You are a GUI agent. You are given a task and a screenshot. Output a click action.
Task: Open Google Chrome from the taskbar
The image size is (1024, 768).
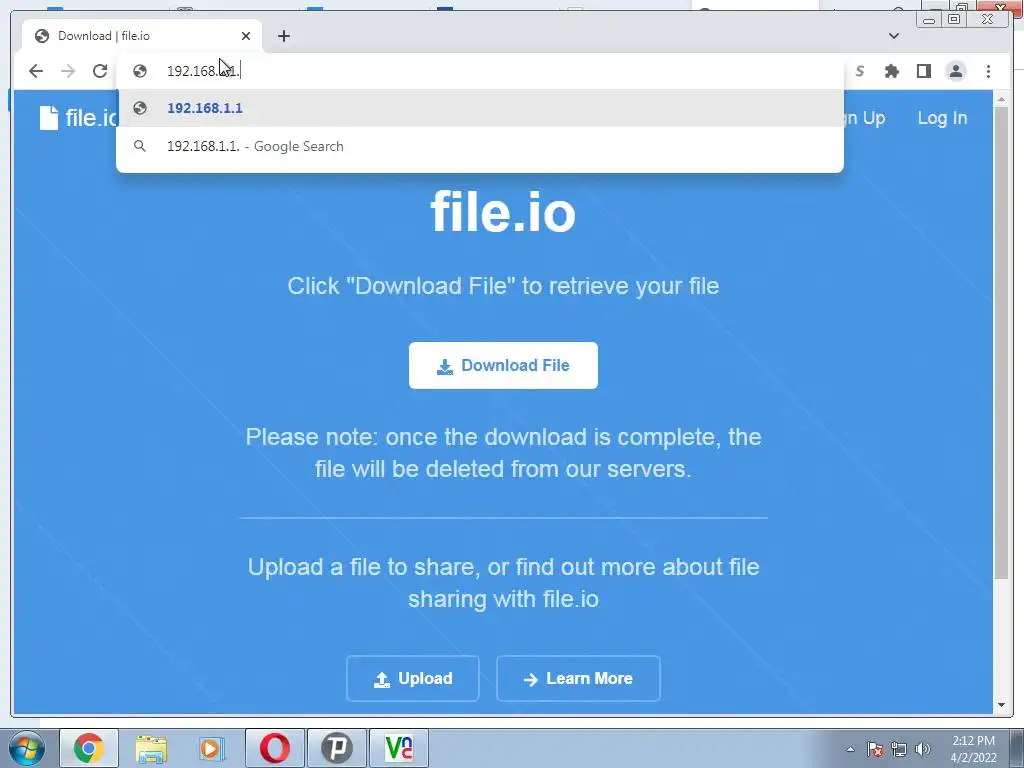tap(89, 748)
